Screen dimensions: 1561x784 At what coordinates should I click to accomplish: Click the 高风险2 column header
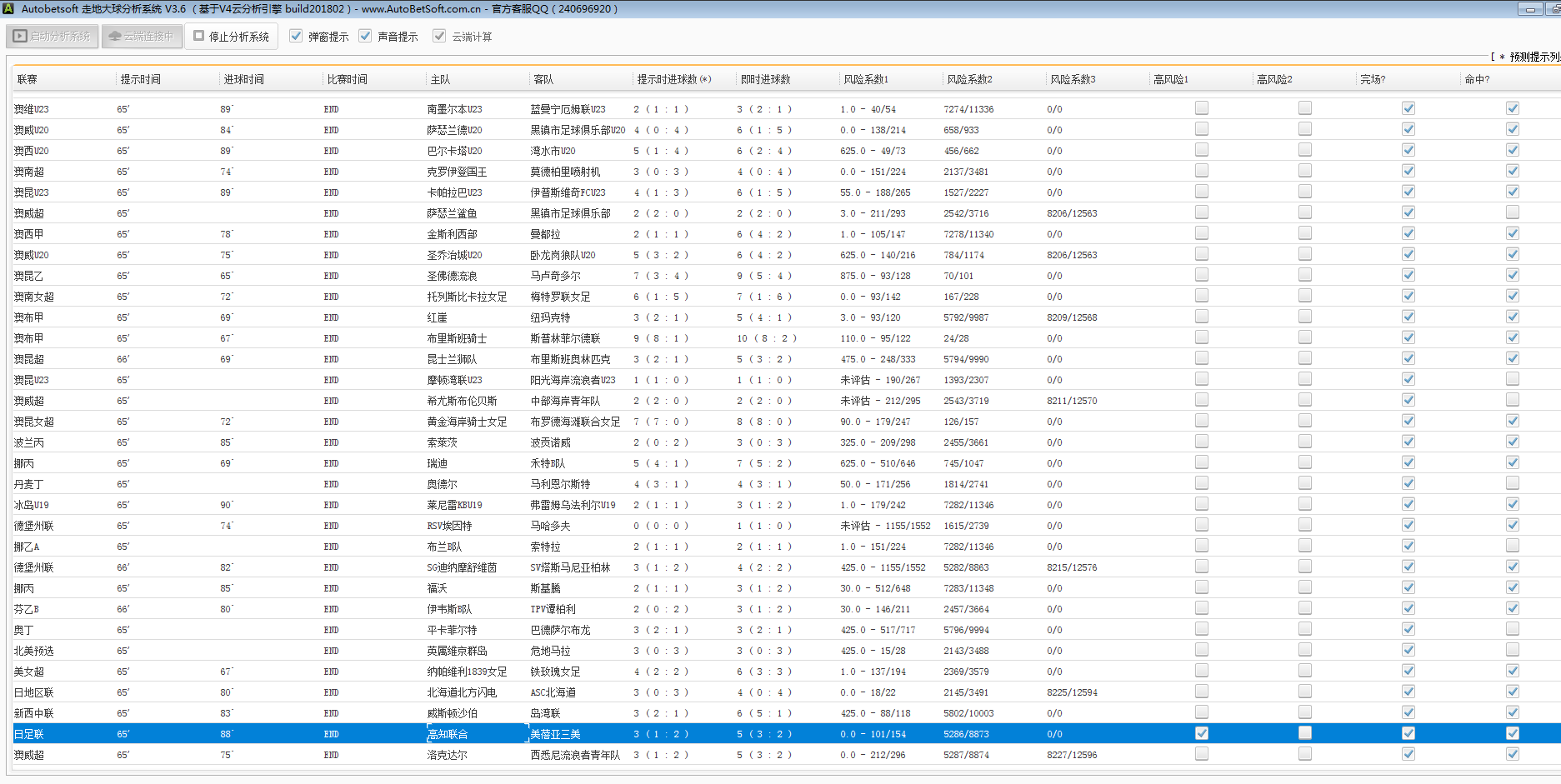tap(1274, 79)
